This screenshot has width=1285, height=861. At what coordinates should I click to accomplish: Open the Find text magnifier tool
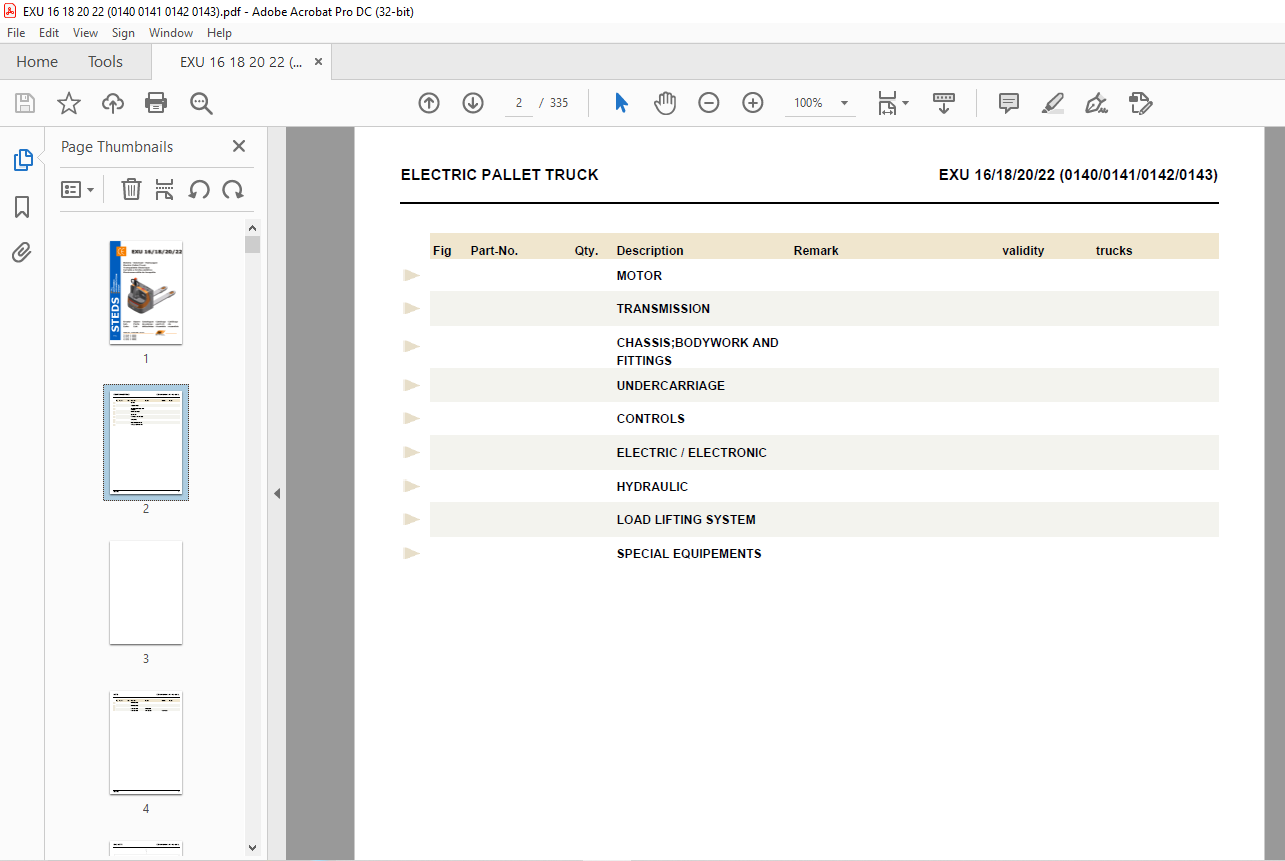coord(201,103)
